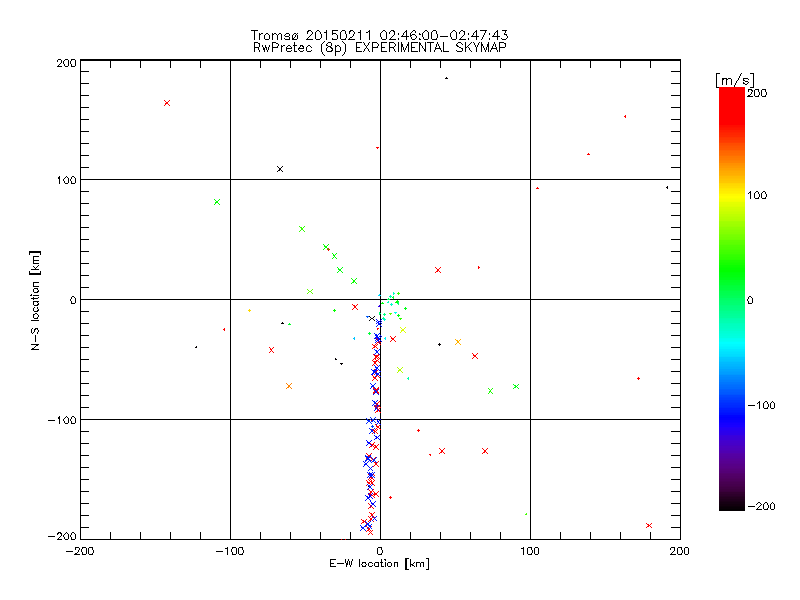Click the red X marker at far bottom-right near 180, -190
This screenshot has width=800, height=600.
(649, 526)
